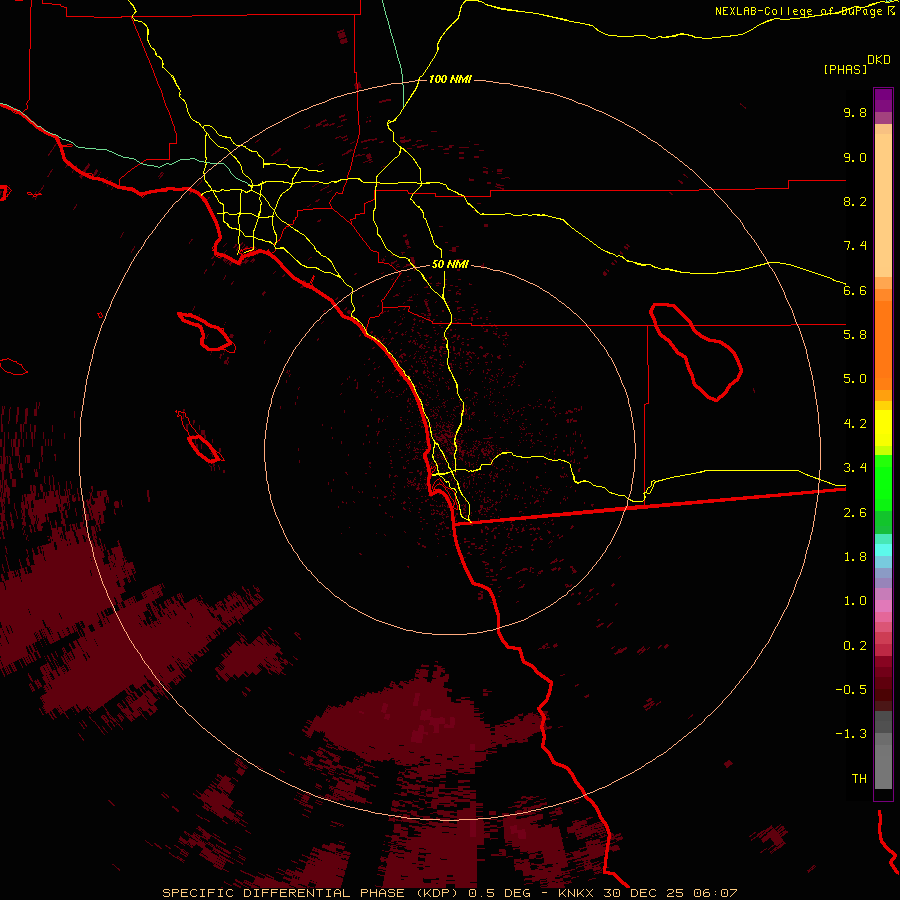Pick the gray band at the color bar bottom

tap(883, 750)
